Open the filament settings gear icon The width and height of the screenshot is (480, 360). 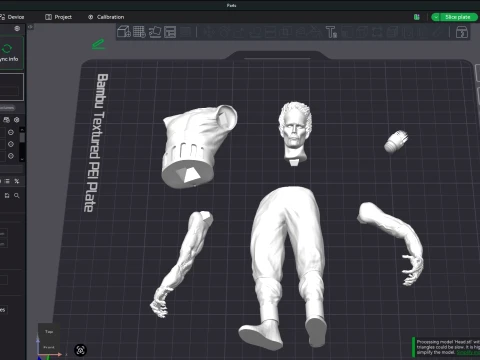pos(17,120)
